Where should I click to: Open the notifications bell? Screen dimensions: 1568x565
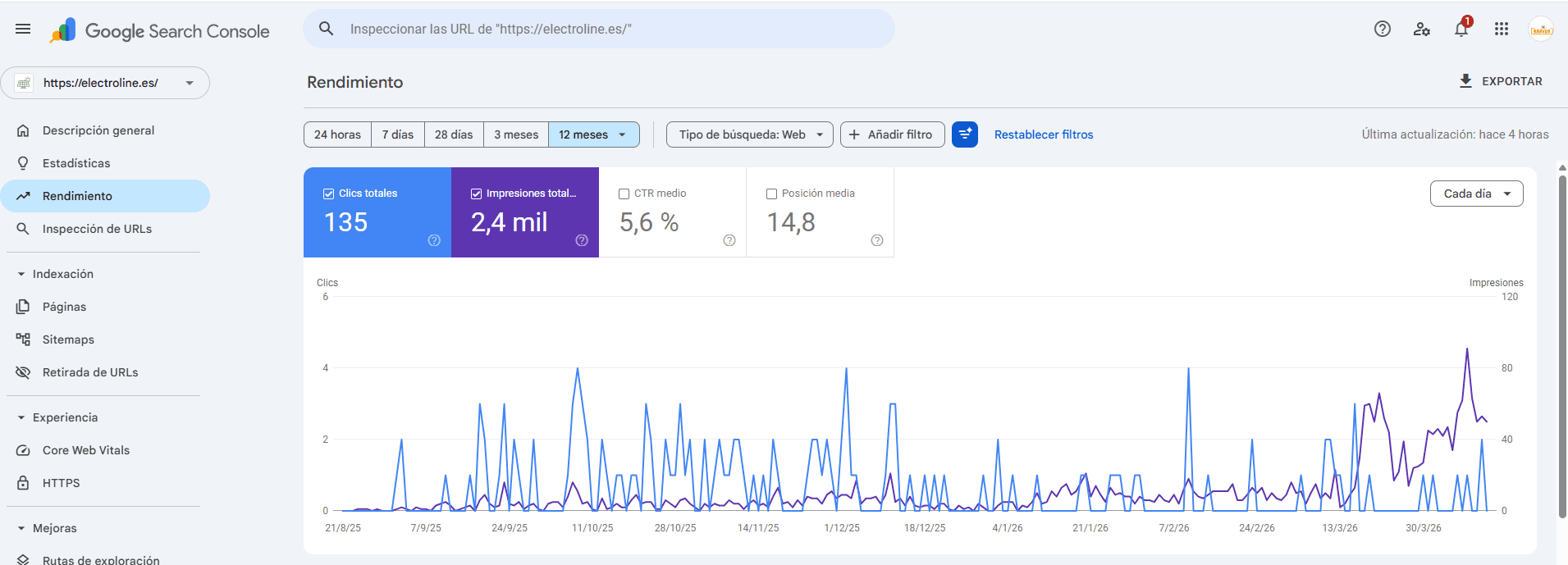point(1461,29)
